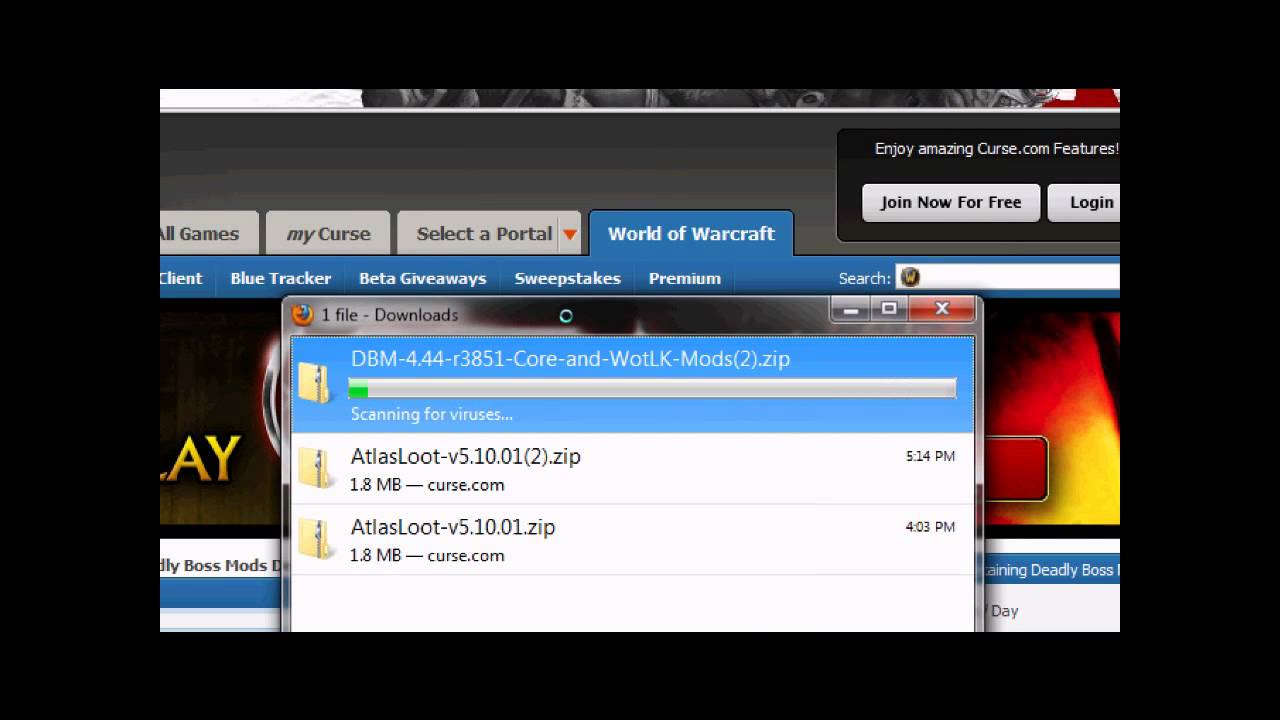Click zip folder icon for DBM-4.44 download
Image resolution: width=1280 pixels, height=720 pixels.
click(x=315, y=384)
